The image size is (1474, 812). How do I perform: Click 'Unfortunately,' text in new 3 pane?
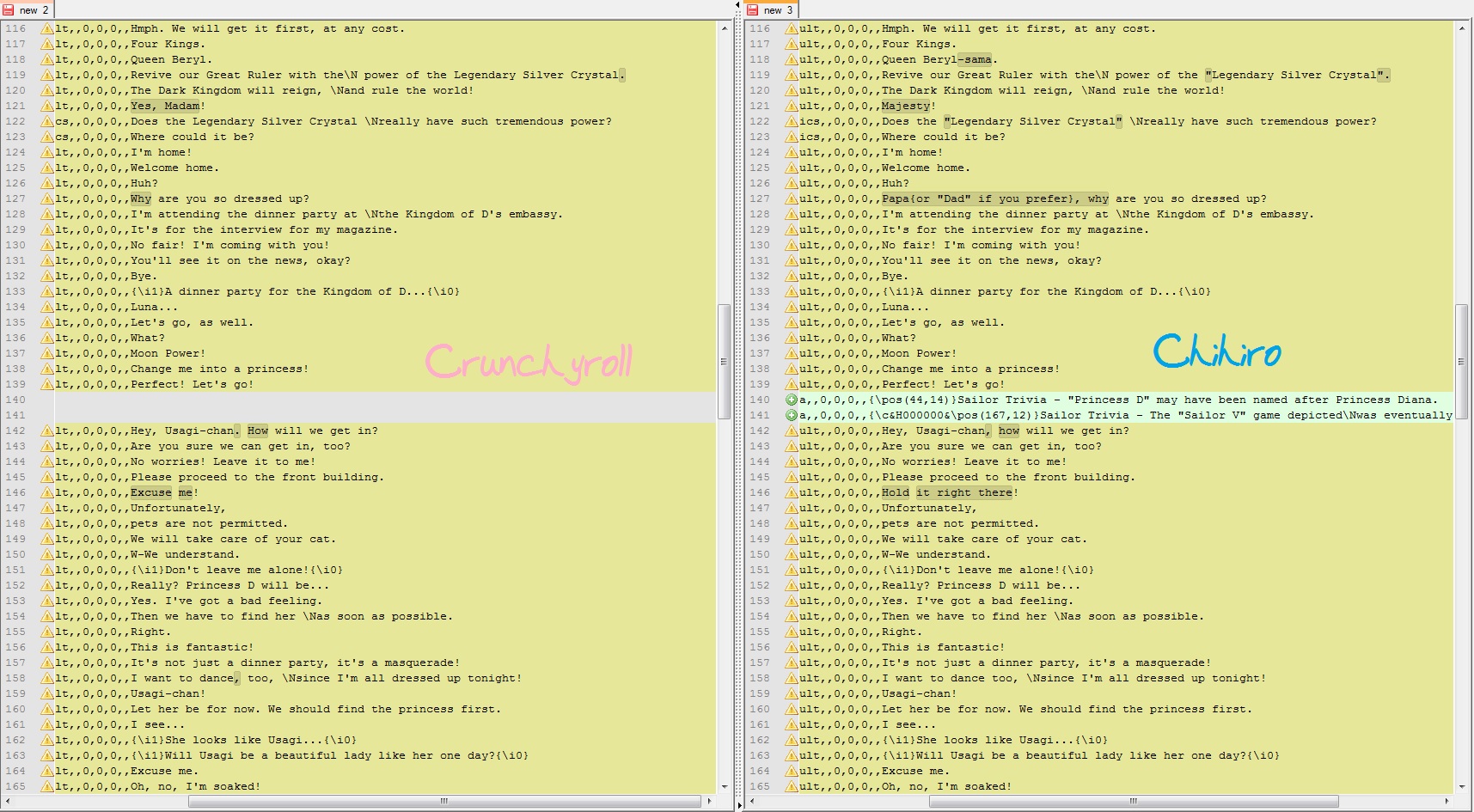pos(930,508)
